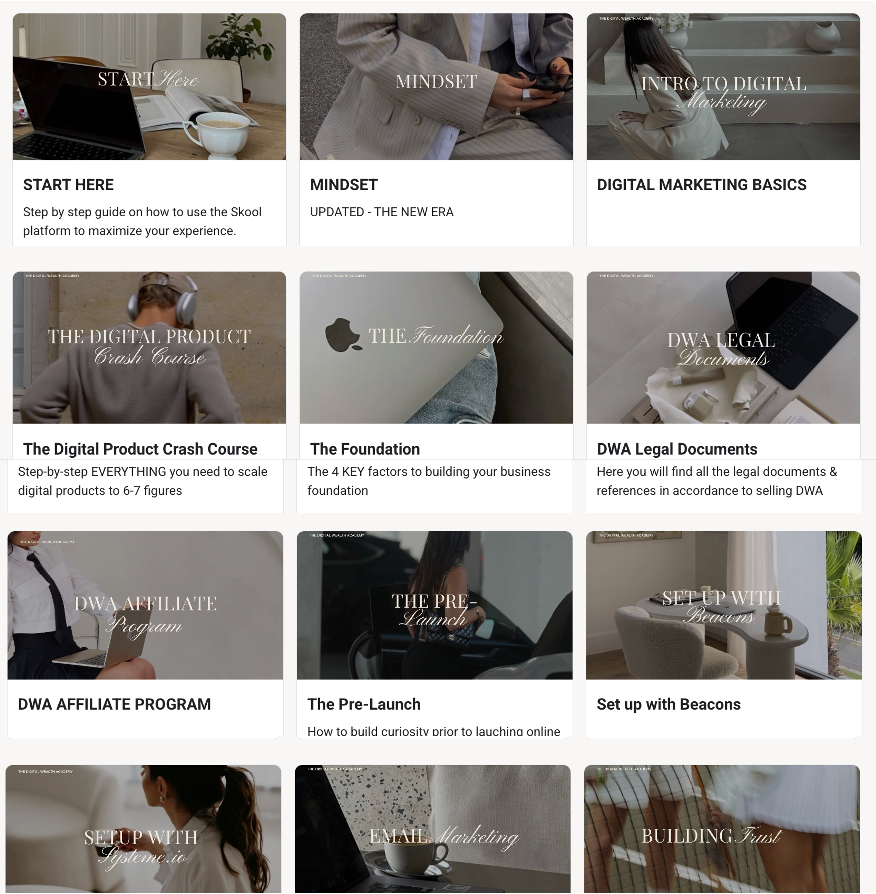Open the Setup With Systeme.io thumbnail
The image size is (876, 894).
point(143,829)
